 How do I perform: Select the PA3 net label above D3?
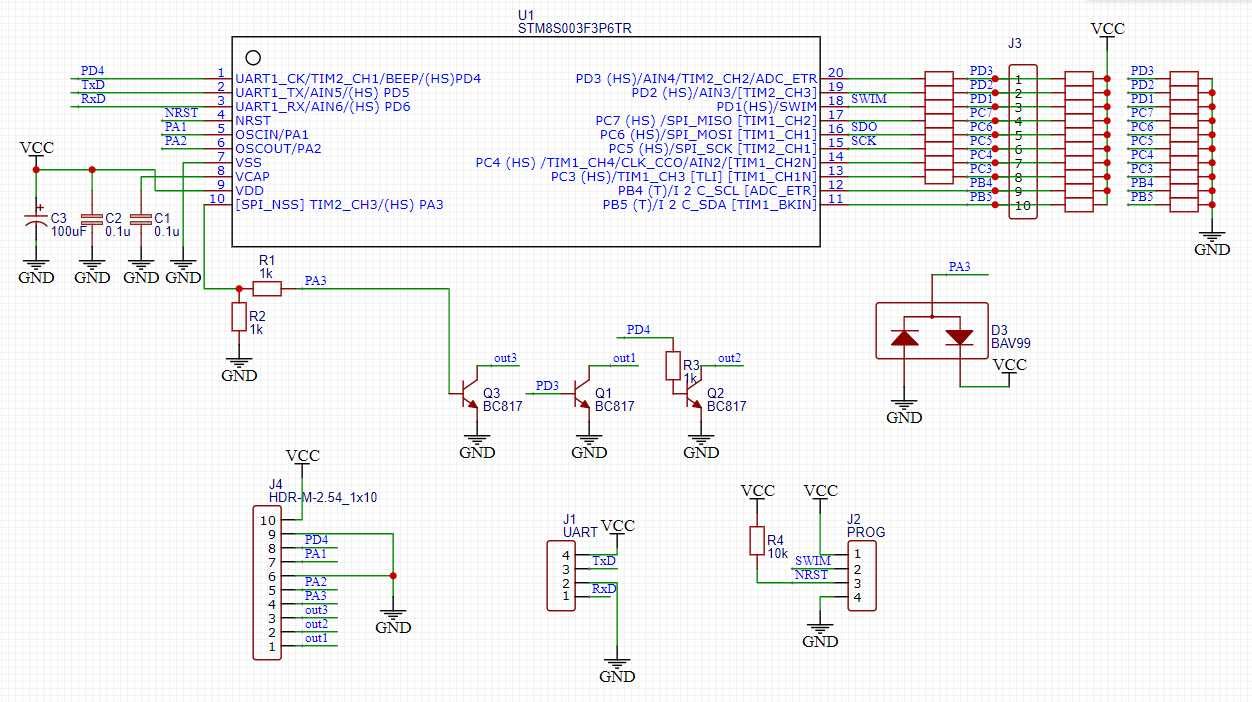(959, 267)
